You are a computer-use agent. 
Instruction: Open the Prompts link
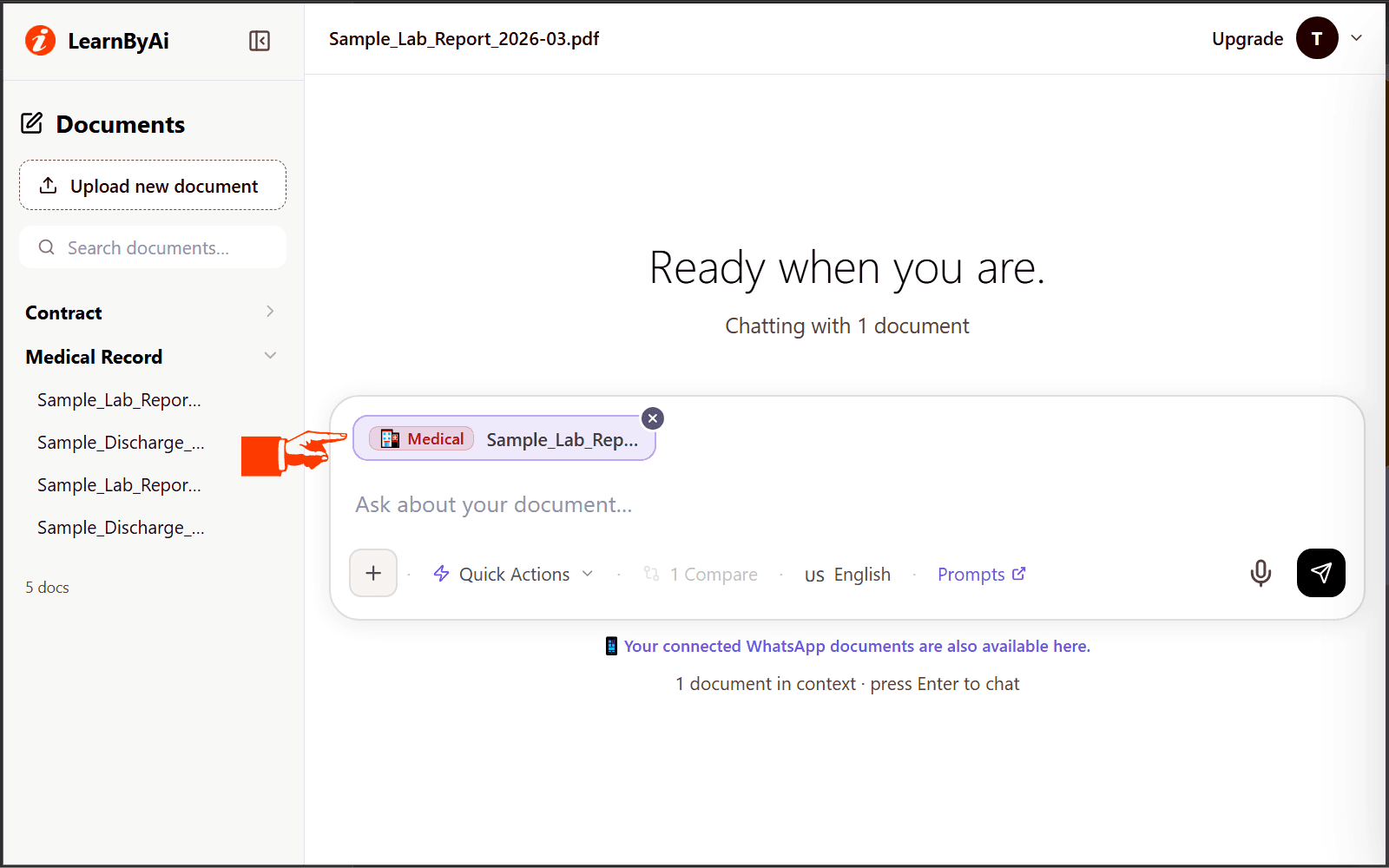point(982,574)
